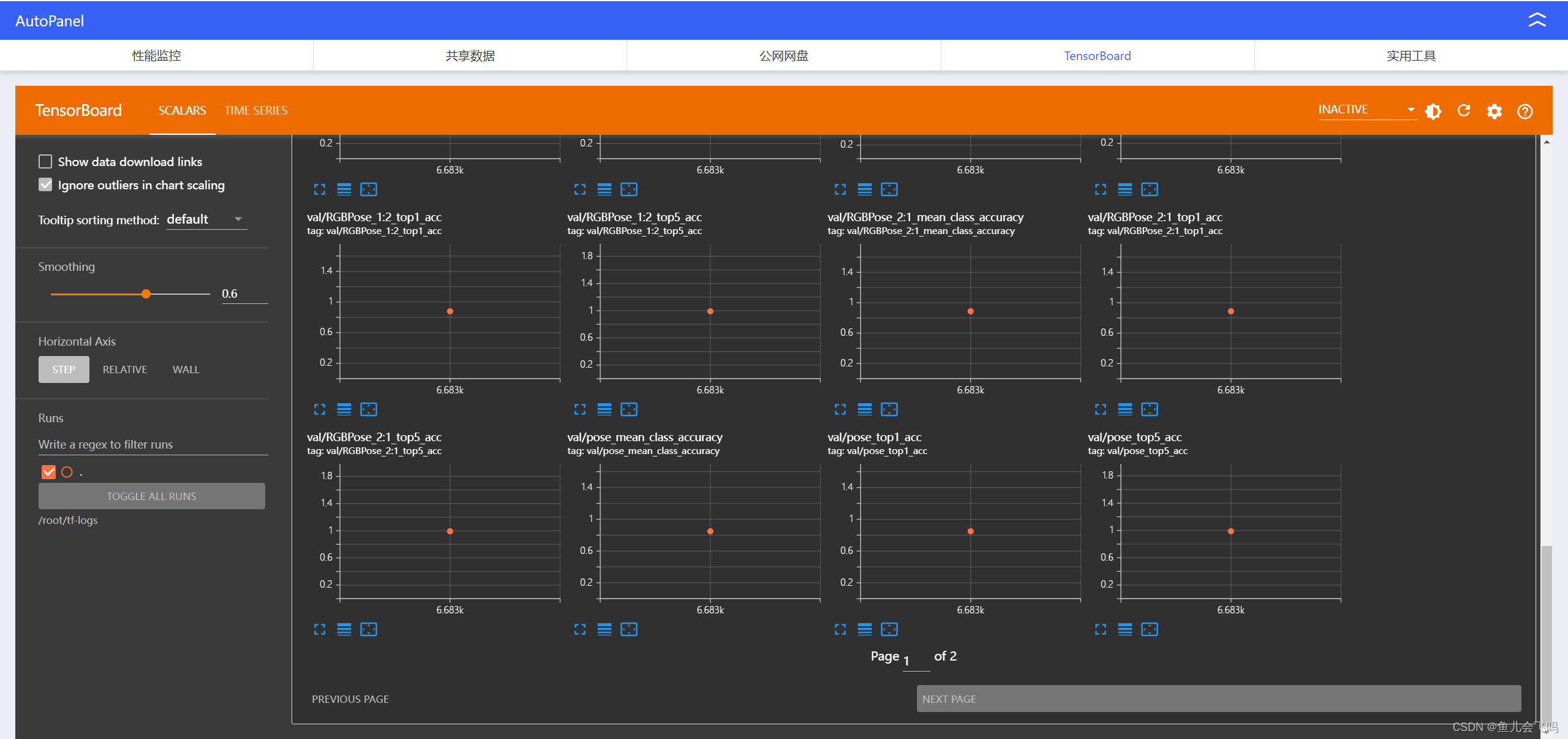Uncheck Ignore outliers in chart scaling
The width and height of the screenshot is (1568, 739).
[x=45, y=185]
